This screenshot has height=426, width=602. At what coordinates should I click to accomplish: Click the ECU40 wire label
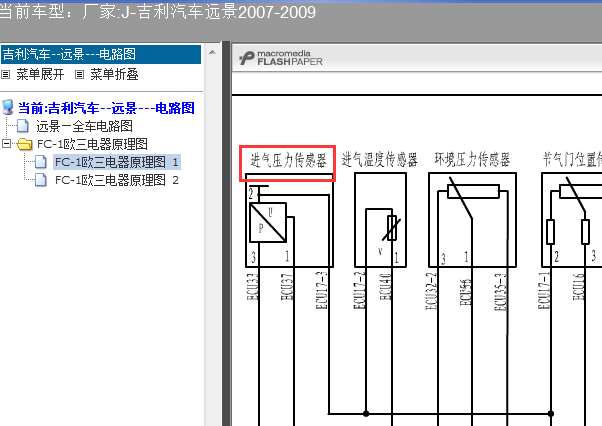385,286
